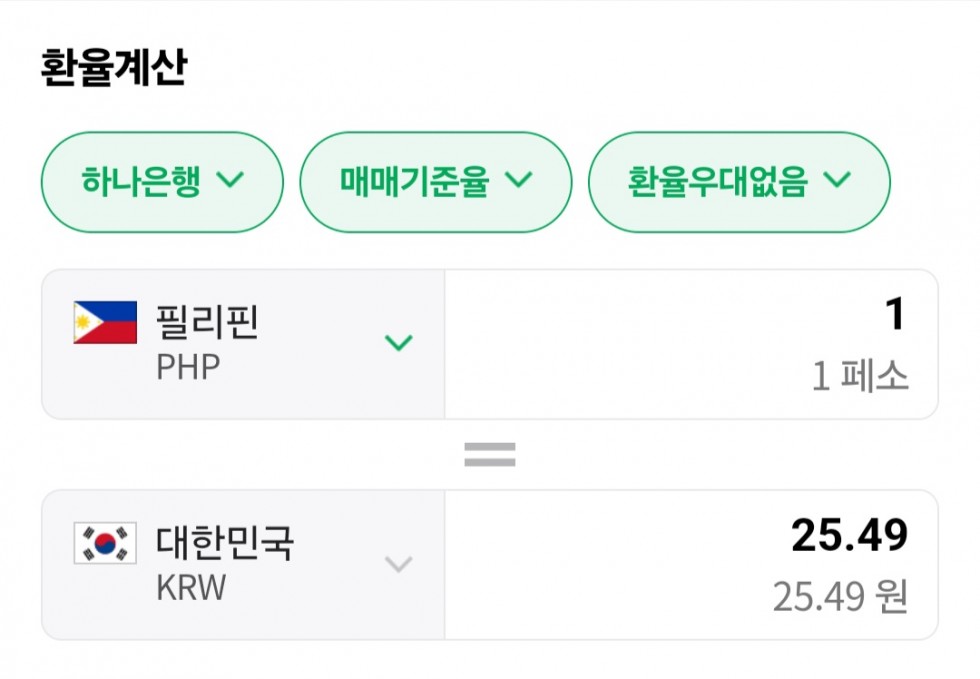
Task: Click the PHP currency code
Action: (x=188, y=367)
